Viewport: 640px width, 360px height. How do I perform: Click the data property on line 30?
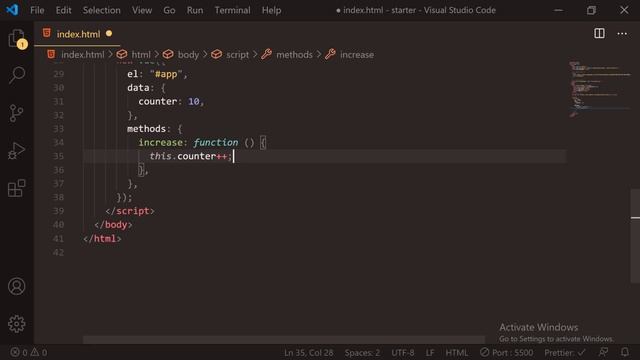pos(138,88)
